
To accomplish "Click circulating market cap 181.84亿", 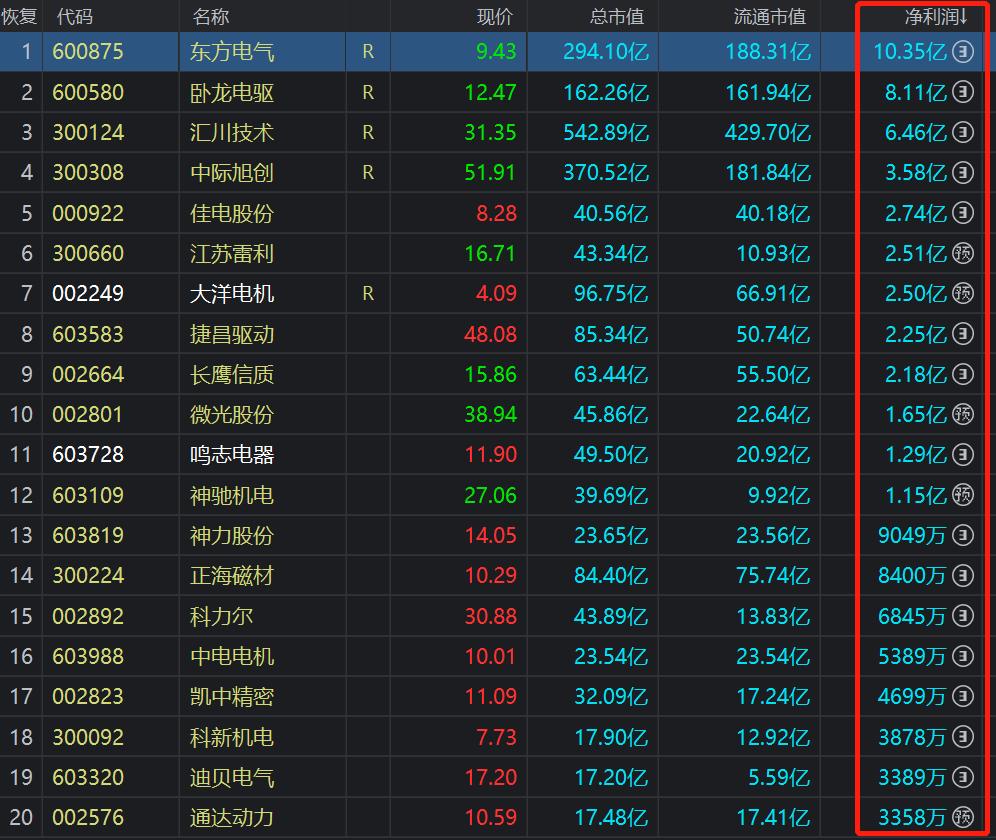I will 768,172.
